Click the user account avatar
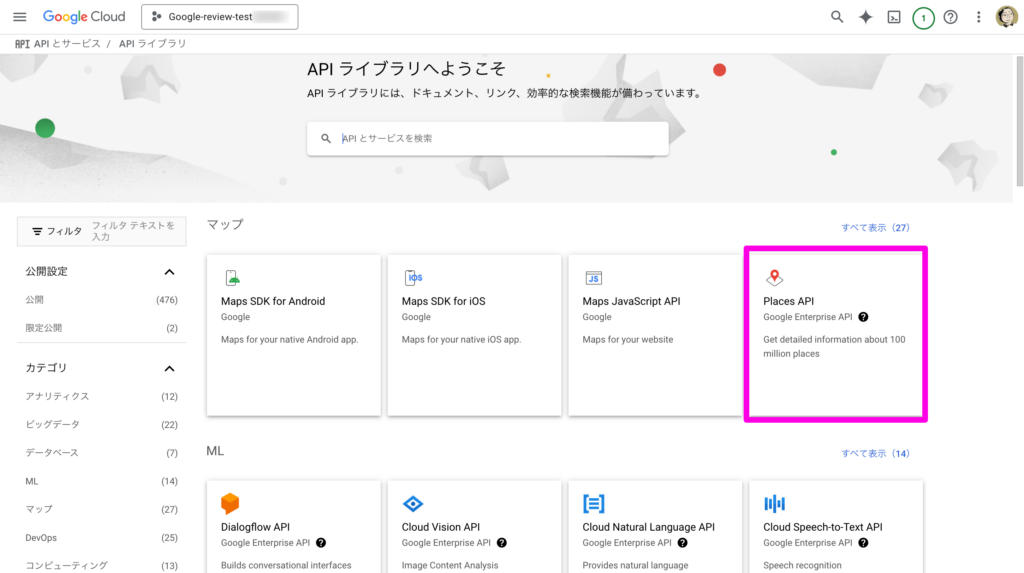1024x573 pixels. 1006,17
